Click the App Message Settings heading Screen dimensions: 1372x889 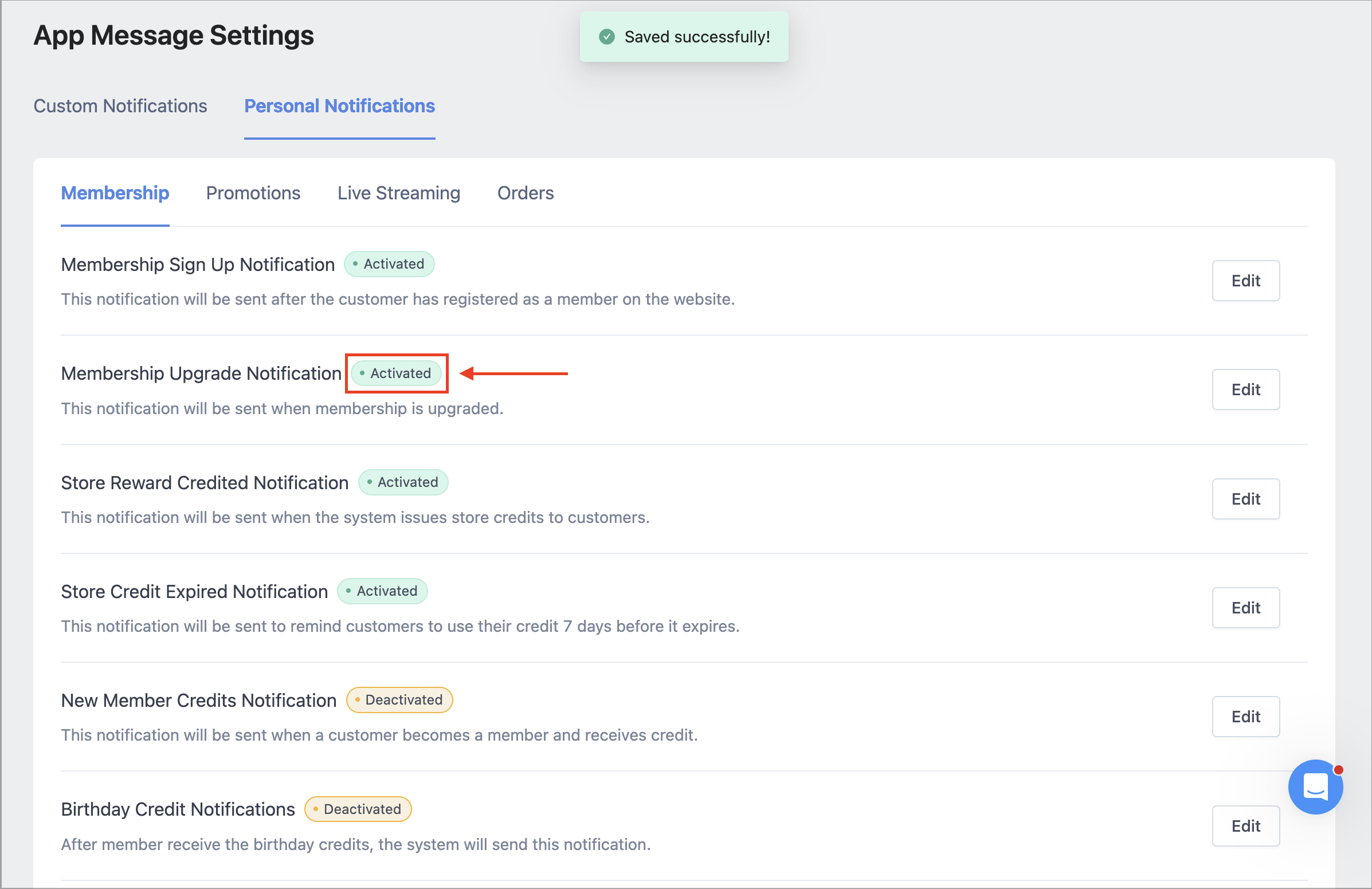tap(174, 35)
